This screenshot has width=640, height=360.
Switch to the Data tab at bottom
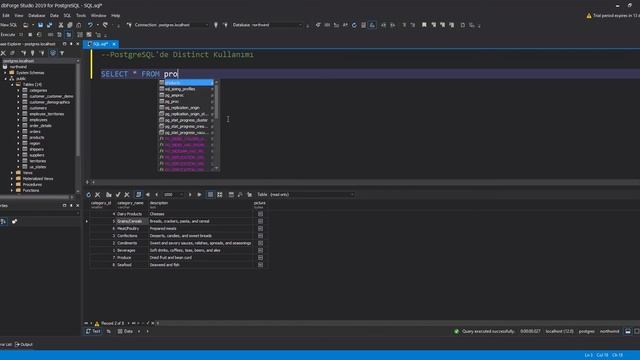pyautogui.click(x=125, y=331)
